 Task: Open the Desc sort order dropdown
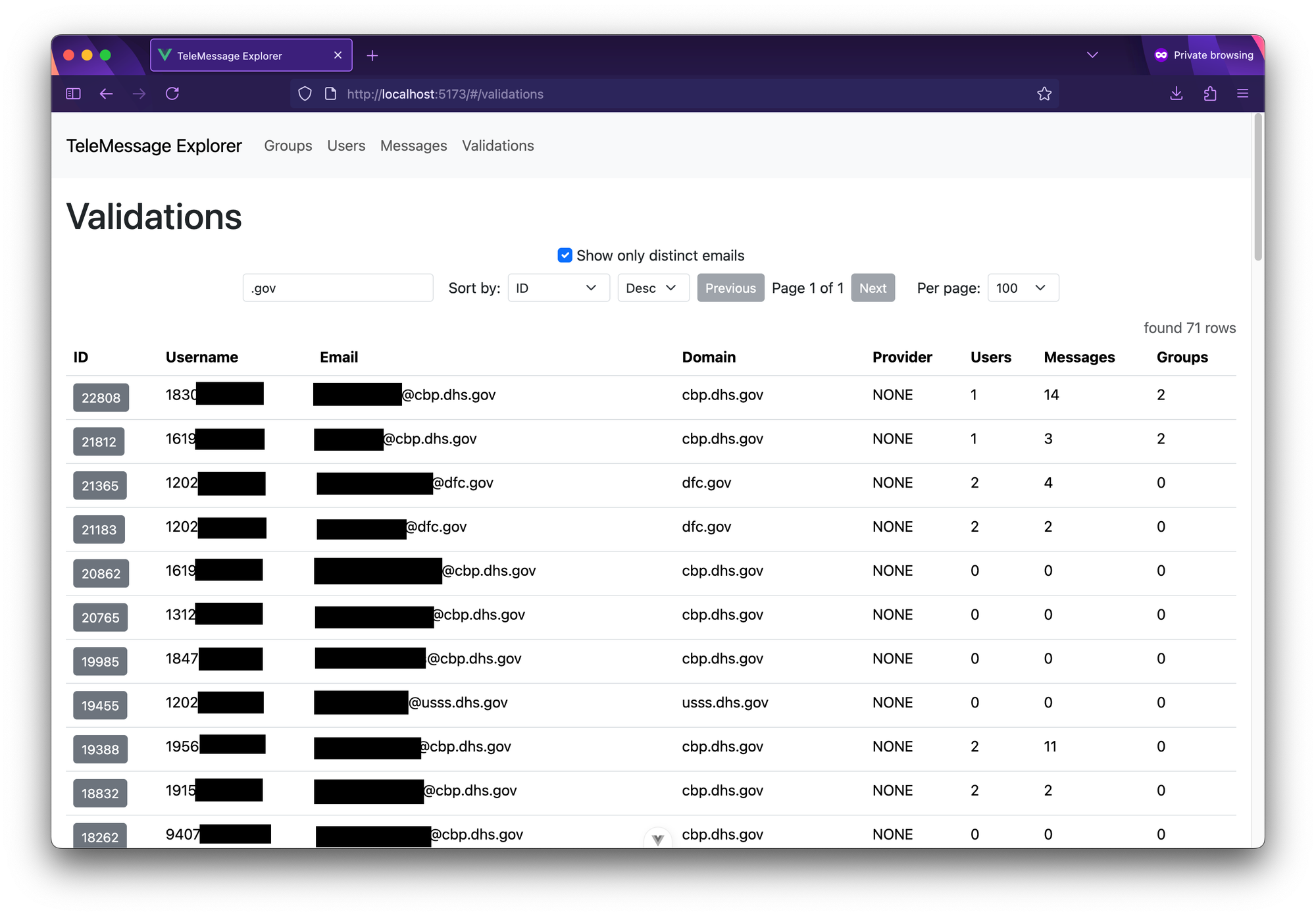point(653,288)
